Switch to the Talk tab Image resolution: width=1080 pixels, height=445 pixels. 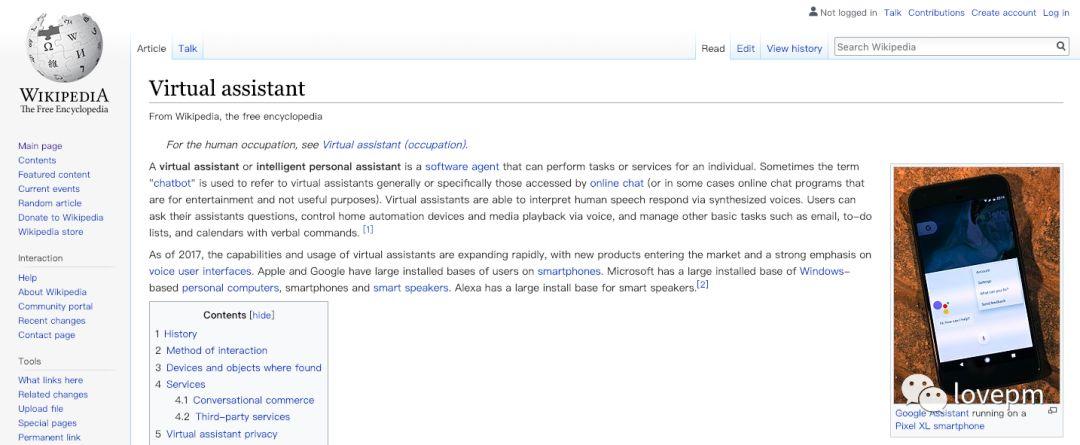[x=187, y=48]
